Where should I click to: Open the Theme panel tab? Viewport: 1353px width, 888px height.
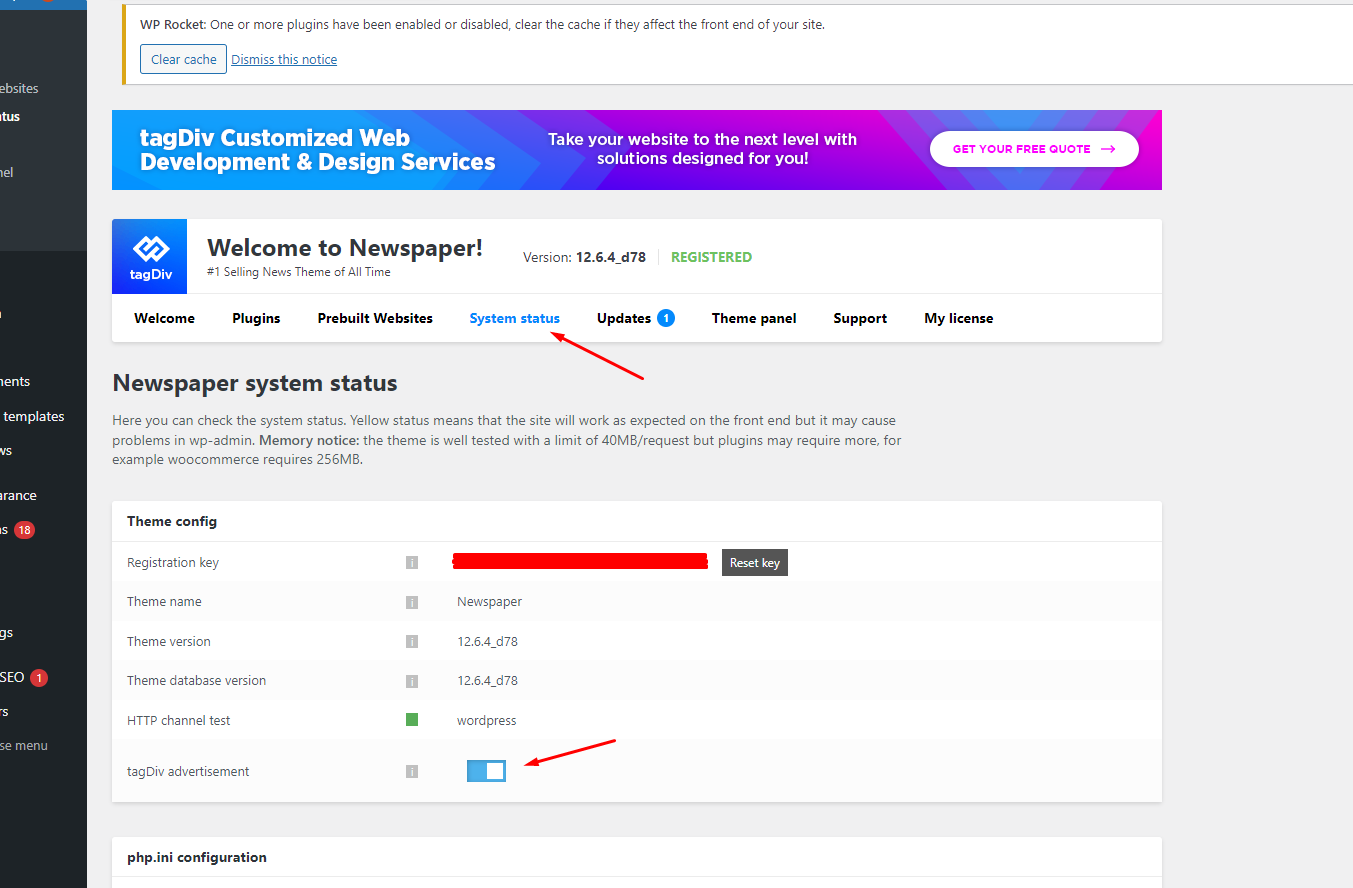[754, 318]
